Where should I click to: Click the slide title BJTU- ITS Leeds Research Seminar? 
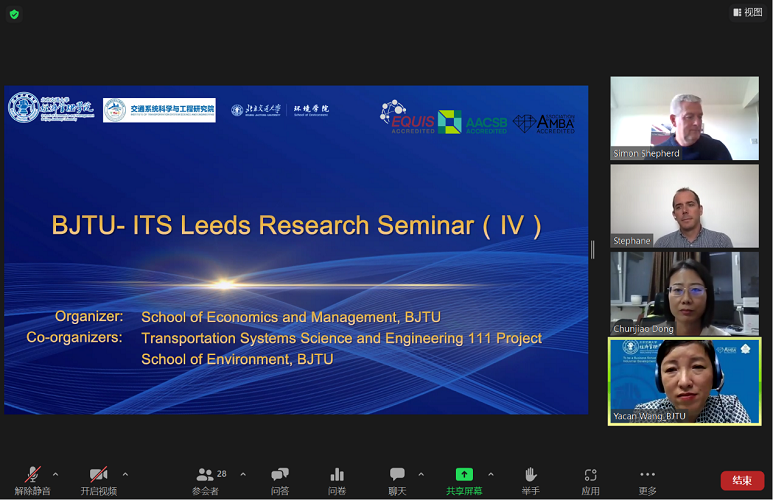point(296,225)
